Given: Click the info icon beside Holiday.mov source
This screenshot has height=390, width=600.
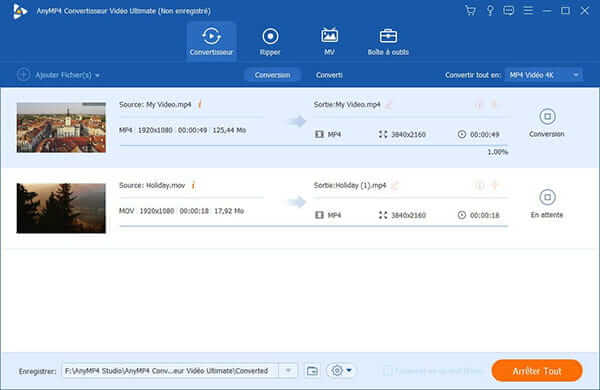Looking at the screenshot, I should tap(194, 185).
